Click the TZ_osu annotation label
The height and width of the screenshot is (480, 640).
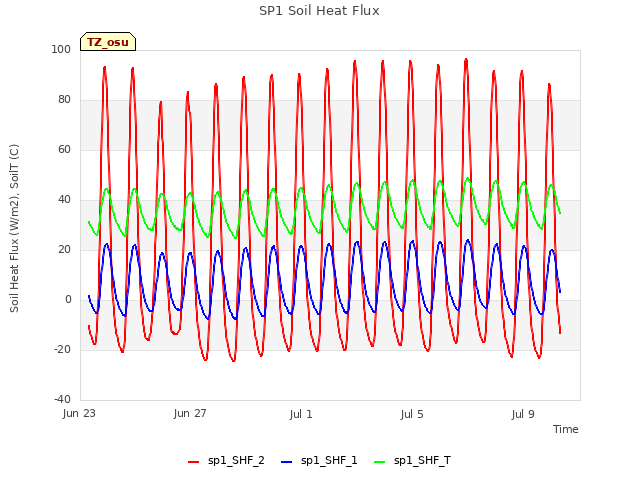pyautogui.click(x=108, y=42)
